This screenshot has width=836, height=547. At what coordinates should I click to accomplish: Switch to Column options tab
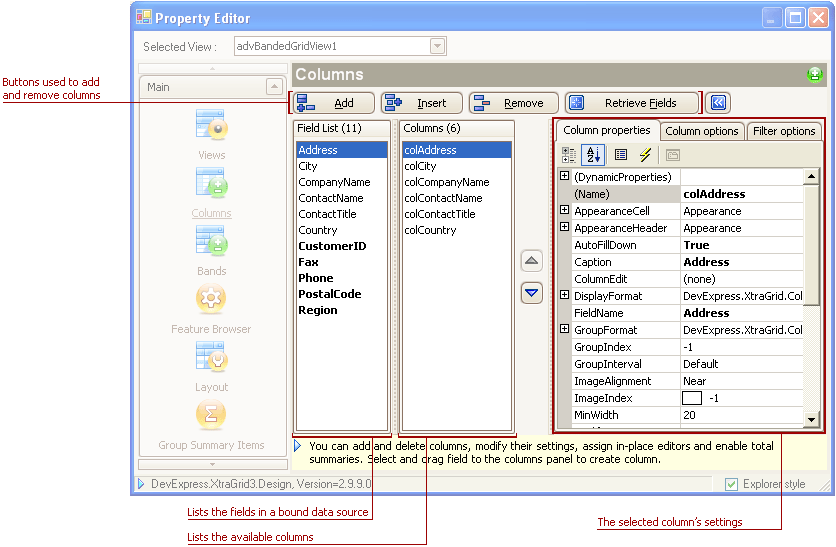(x=702, y=131)
